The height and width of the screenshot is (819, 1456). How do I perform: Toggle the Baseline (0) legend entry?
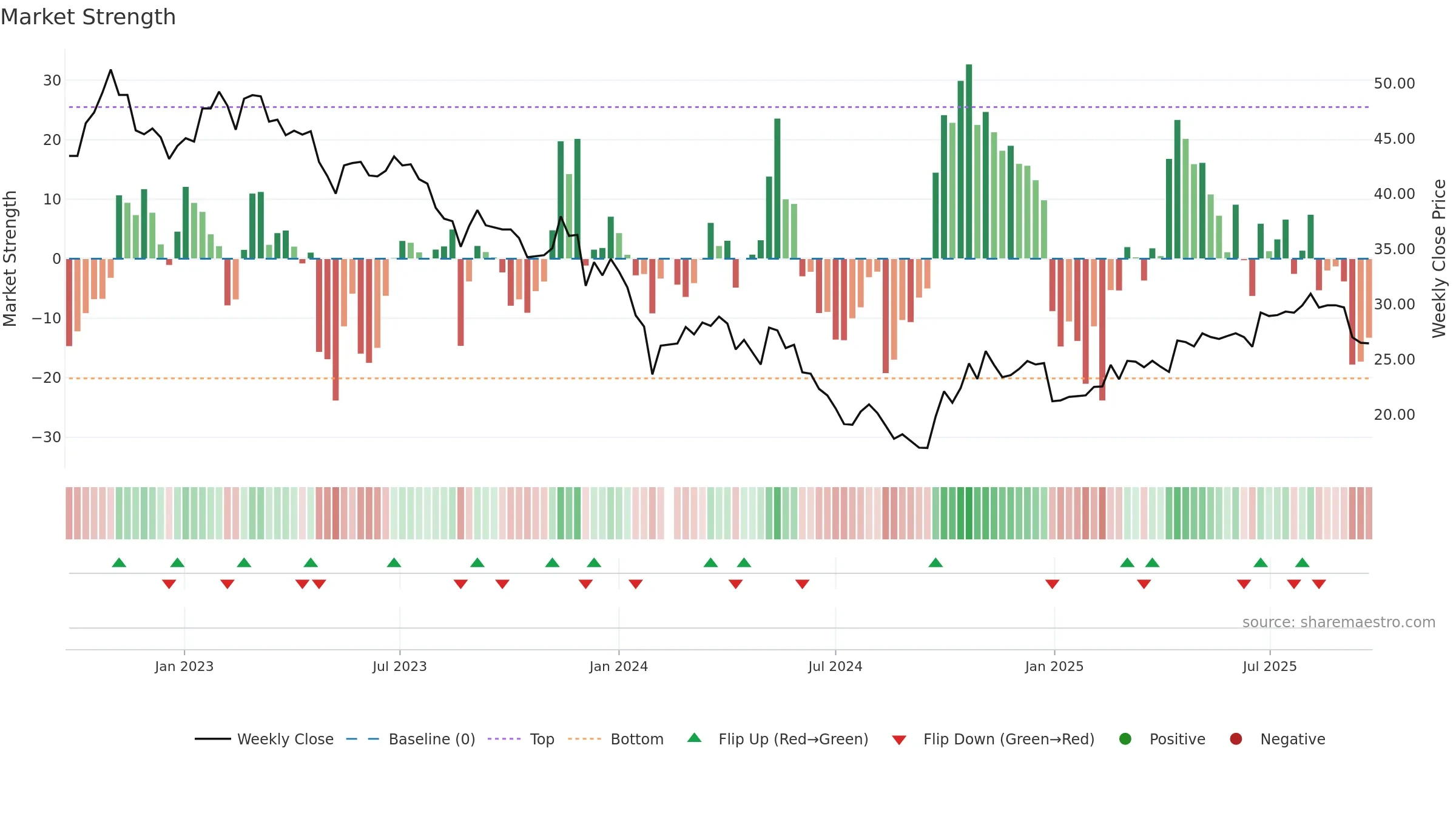coord(411,739)
